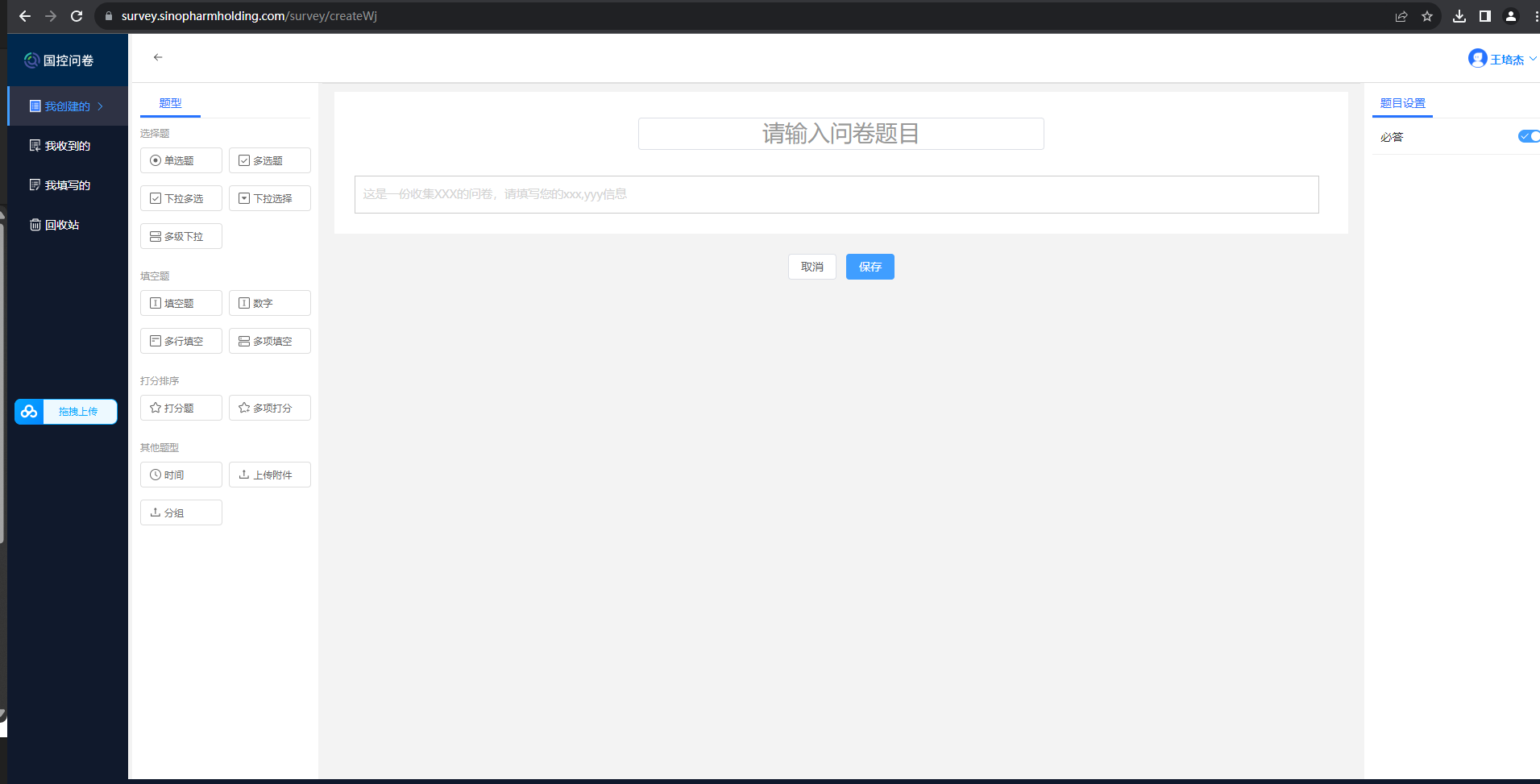Add a 打分题 question
Image resolution: width=1540 pixels, height=784 pixels.
181,408
